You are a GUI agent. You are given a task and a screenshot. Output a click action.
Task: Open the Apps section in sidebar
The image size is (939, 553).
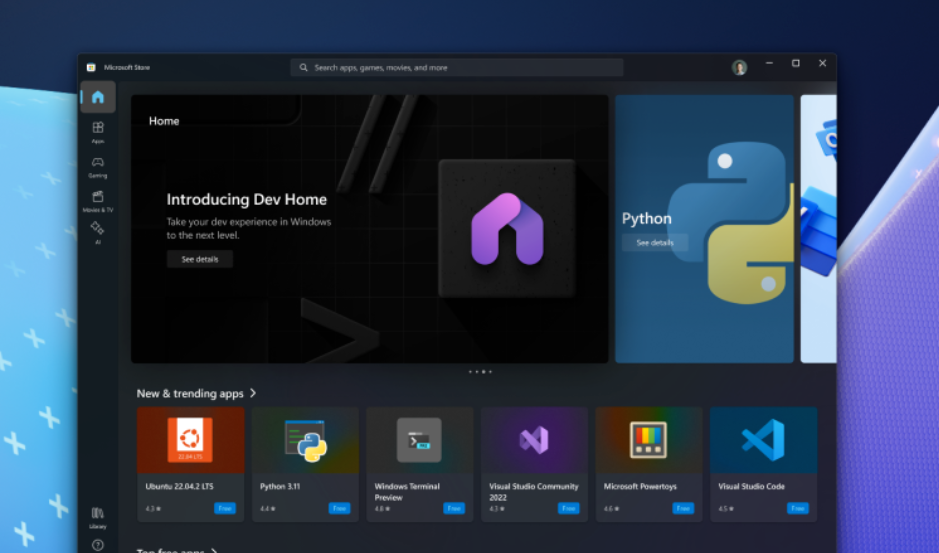point(98,132)
